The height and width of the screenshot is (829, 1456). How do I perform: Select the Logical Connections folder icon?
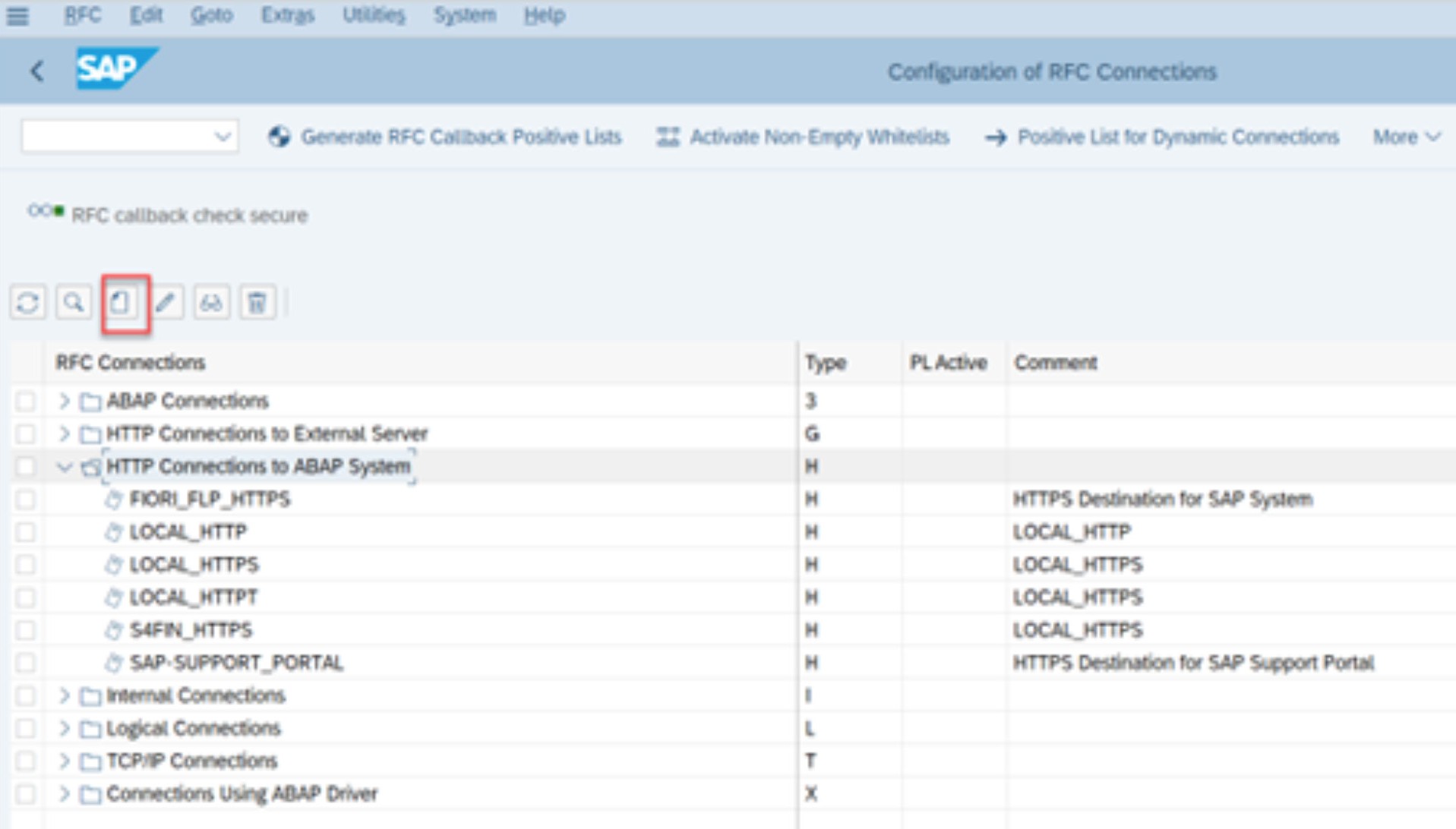pyautogui.click(x=90, y=729)
